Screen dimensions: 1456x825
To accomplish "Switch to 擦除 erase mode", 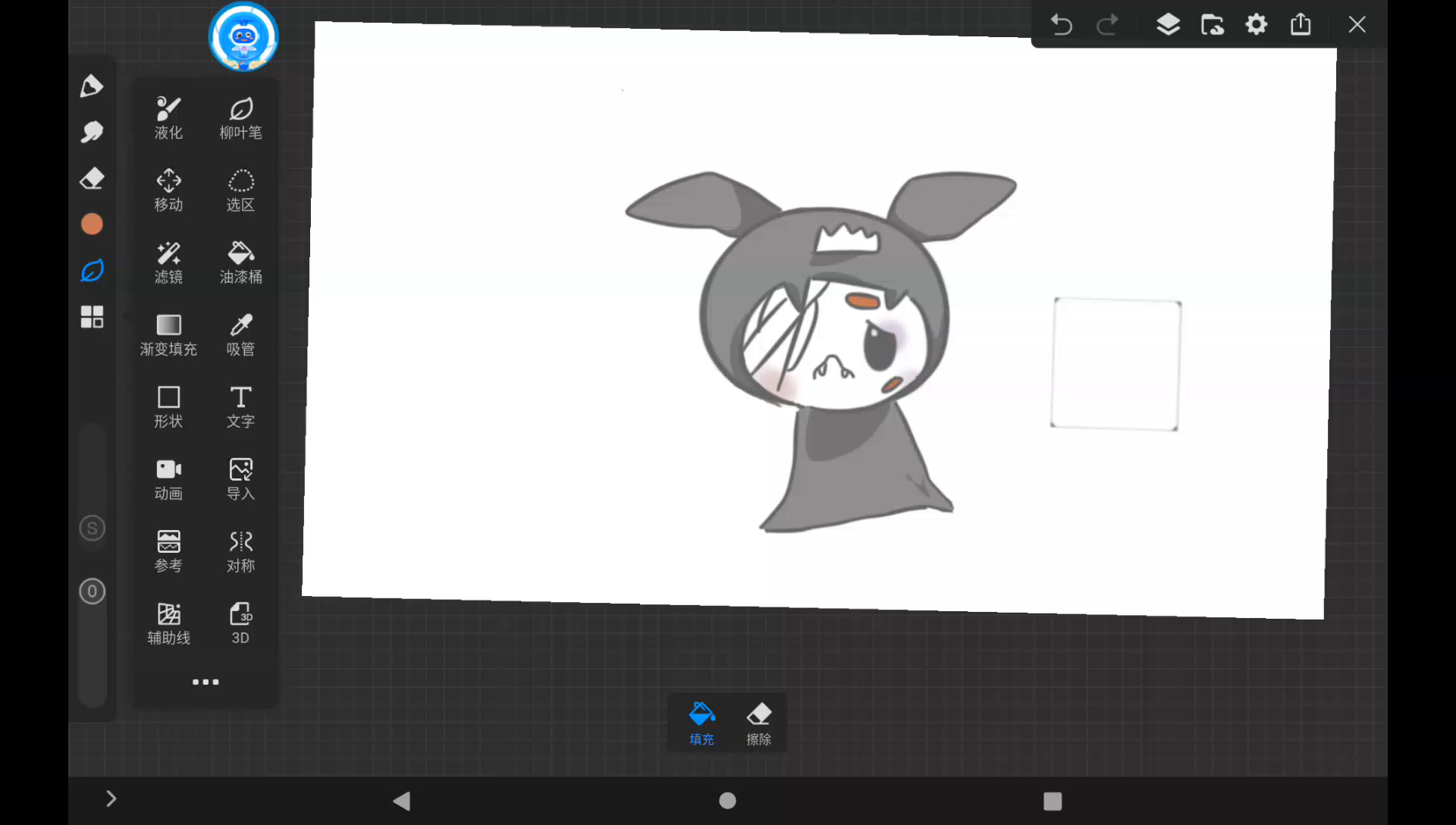I will point(758,723).
